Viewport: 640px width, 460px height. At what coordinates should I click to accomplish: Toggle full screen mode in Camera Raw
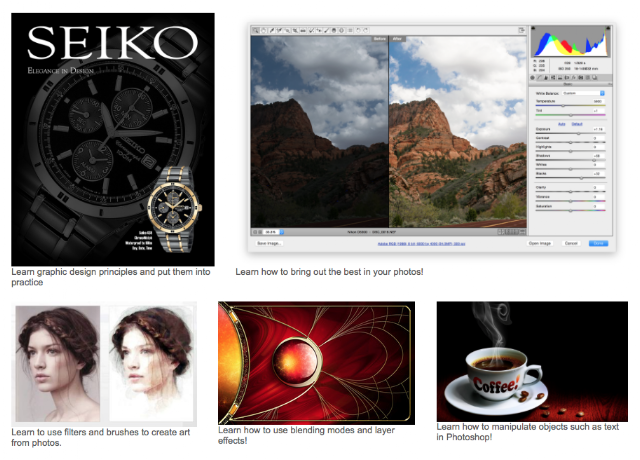521,30
